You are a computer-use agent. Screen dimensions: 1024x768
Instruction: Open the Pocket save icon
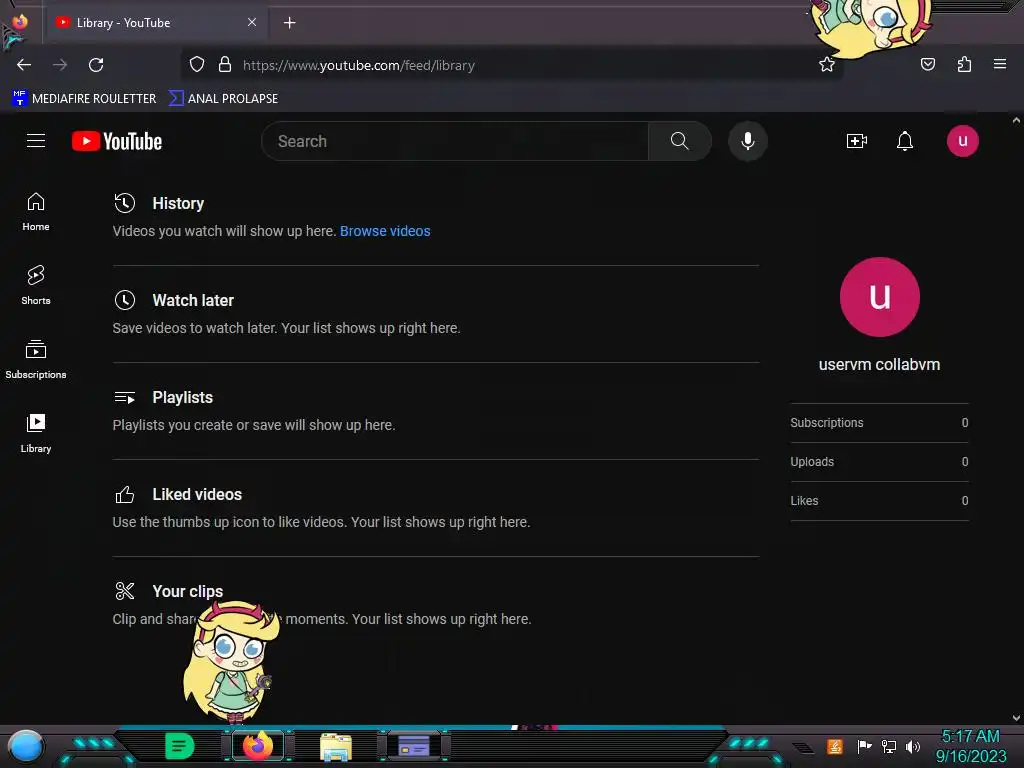927,64
